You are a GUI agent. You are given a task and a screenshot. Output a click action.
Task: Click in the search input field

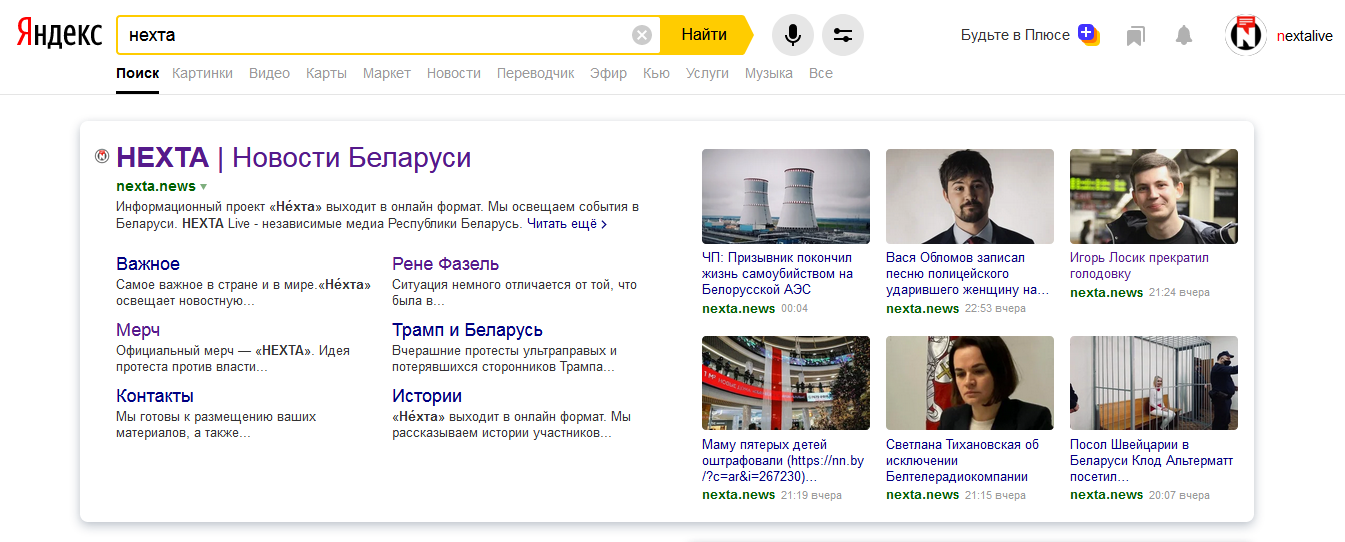(380, 35)
